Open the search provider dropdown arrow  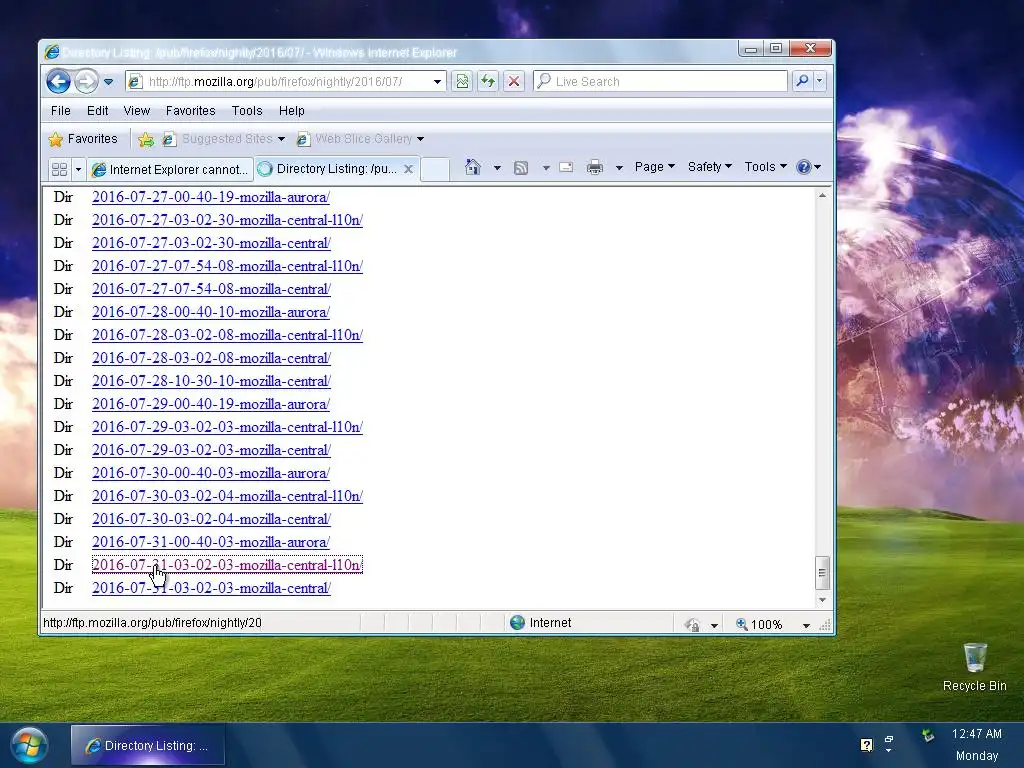click(x=819, y=81)
